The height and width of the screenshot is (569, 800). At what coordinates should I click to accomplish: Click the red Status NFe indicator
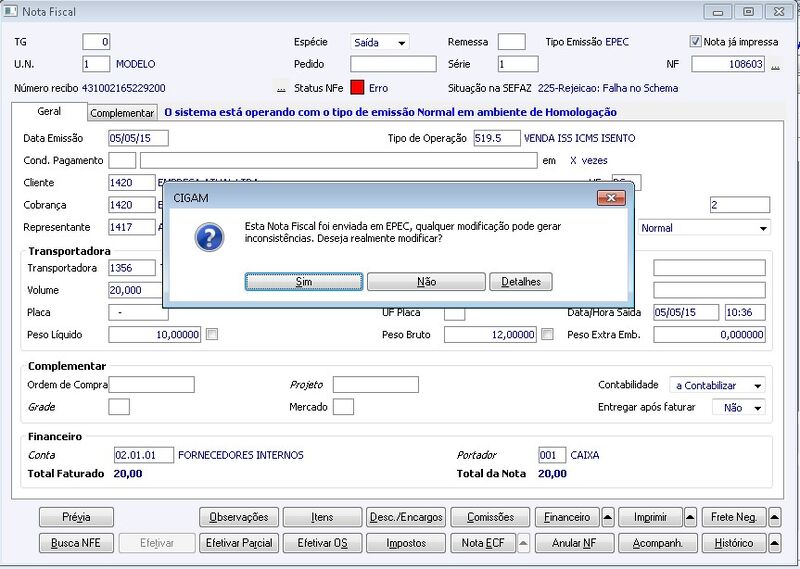coord(357,88)
